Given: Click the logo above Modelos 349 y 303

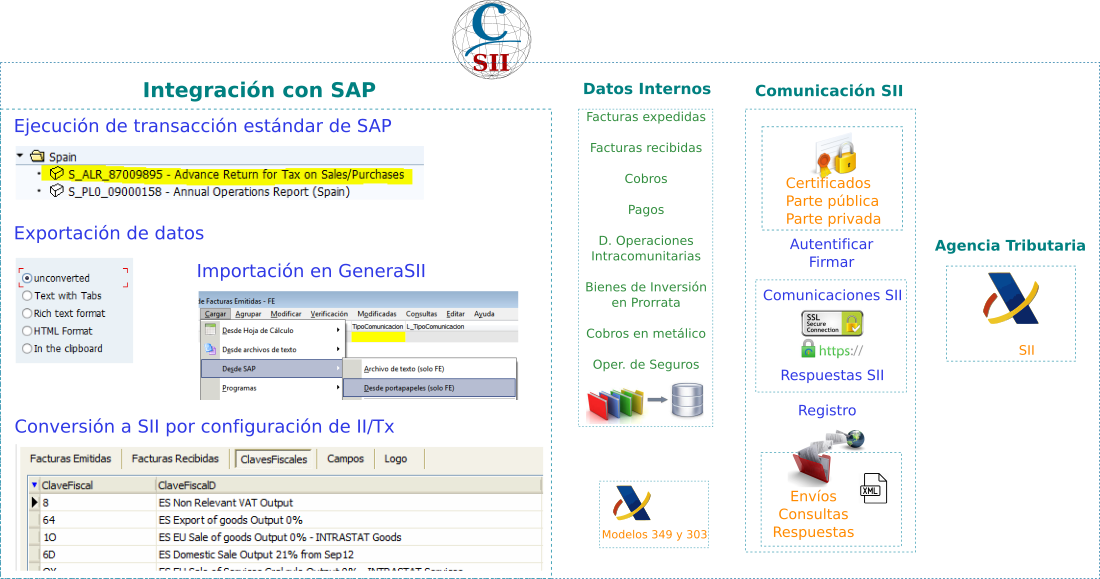Looking at the screenshot, I should click(x=631, y=503).
